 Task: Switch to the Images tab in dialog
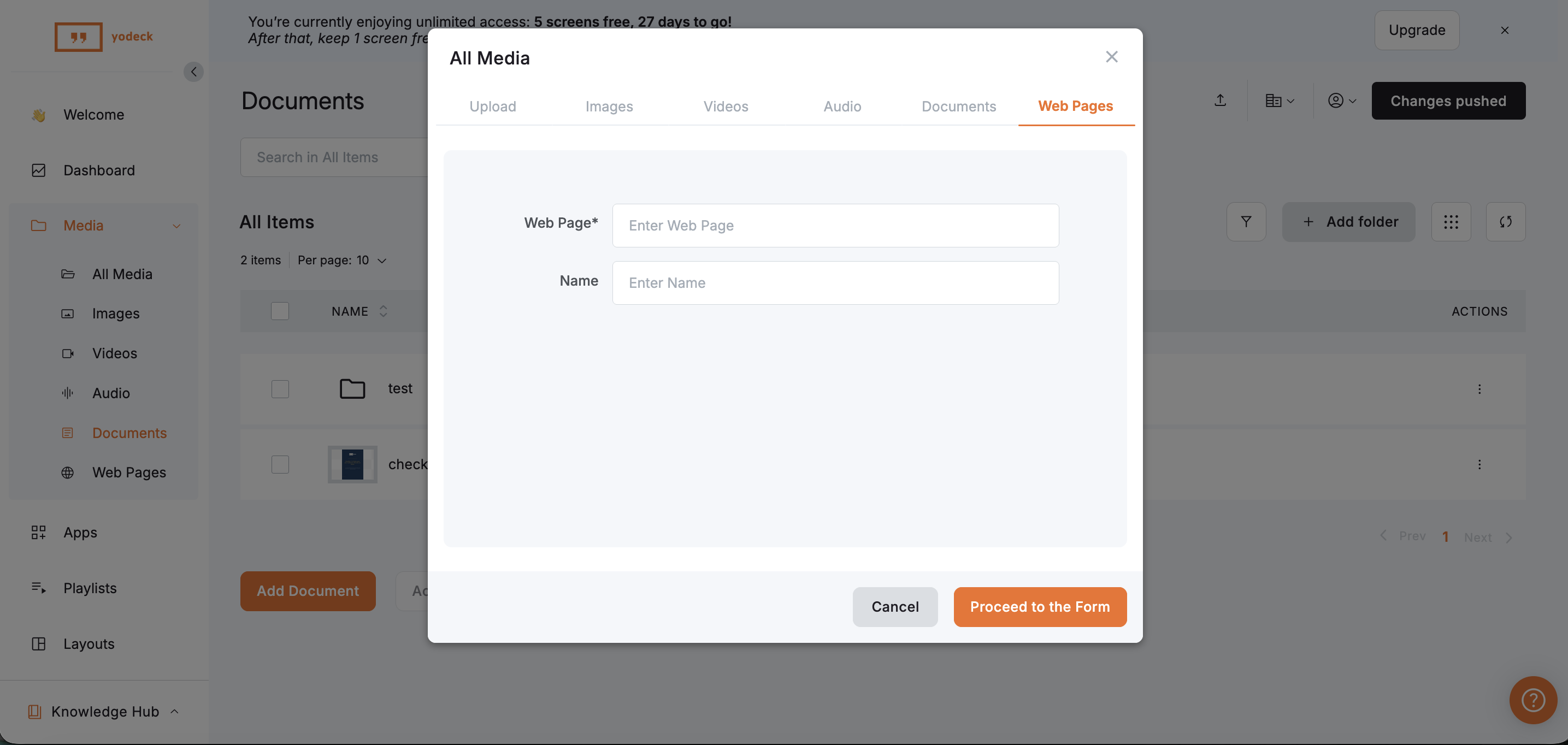click(609, 107)
